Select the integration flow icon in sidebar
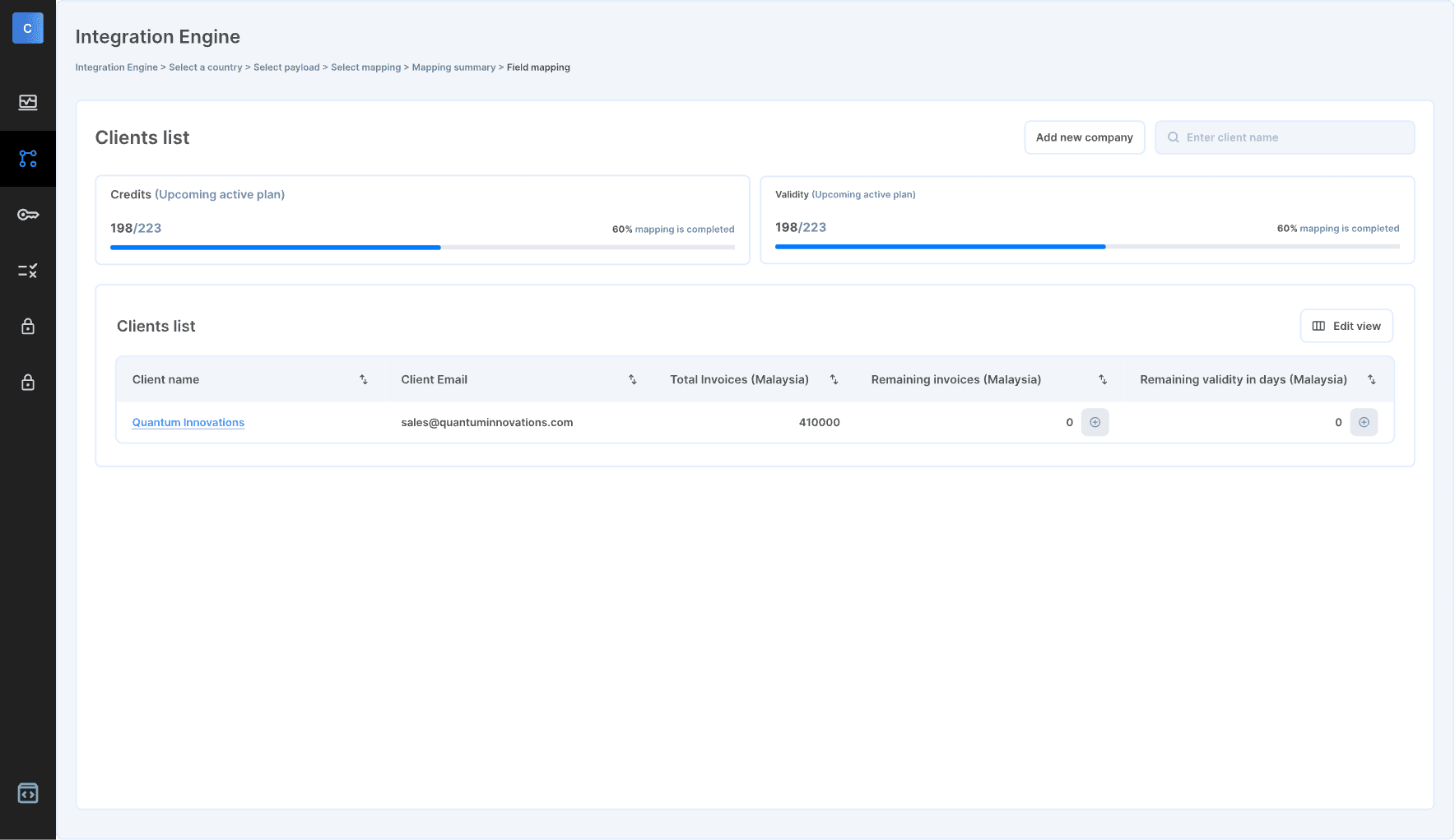The image size is (1455, 840). tap(28, 159)
